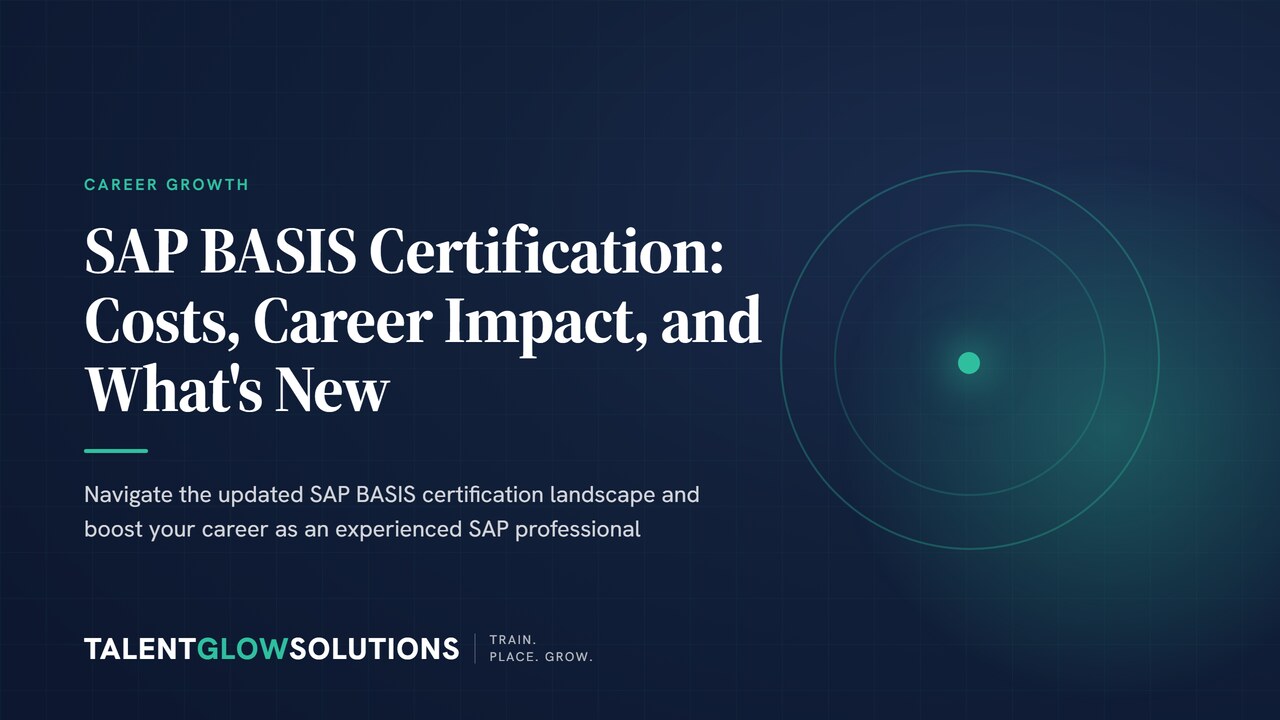Select the short green accent bar below headline
1280x720 pixels.
116,451
